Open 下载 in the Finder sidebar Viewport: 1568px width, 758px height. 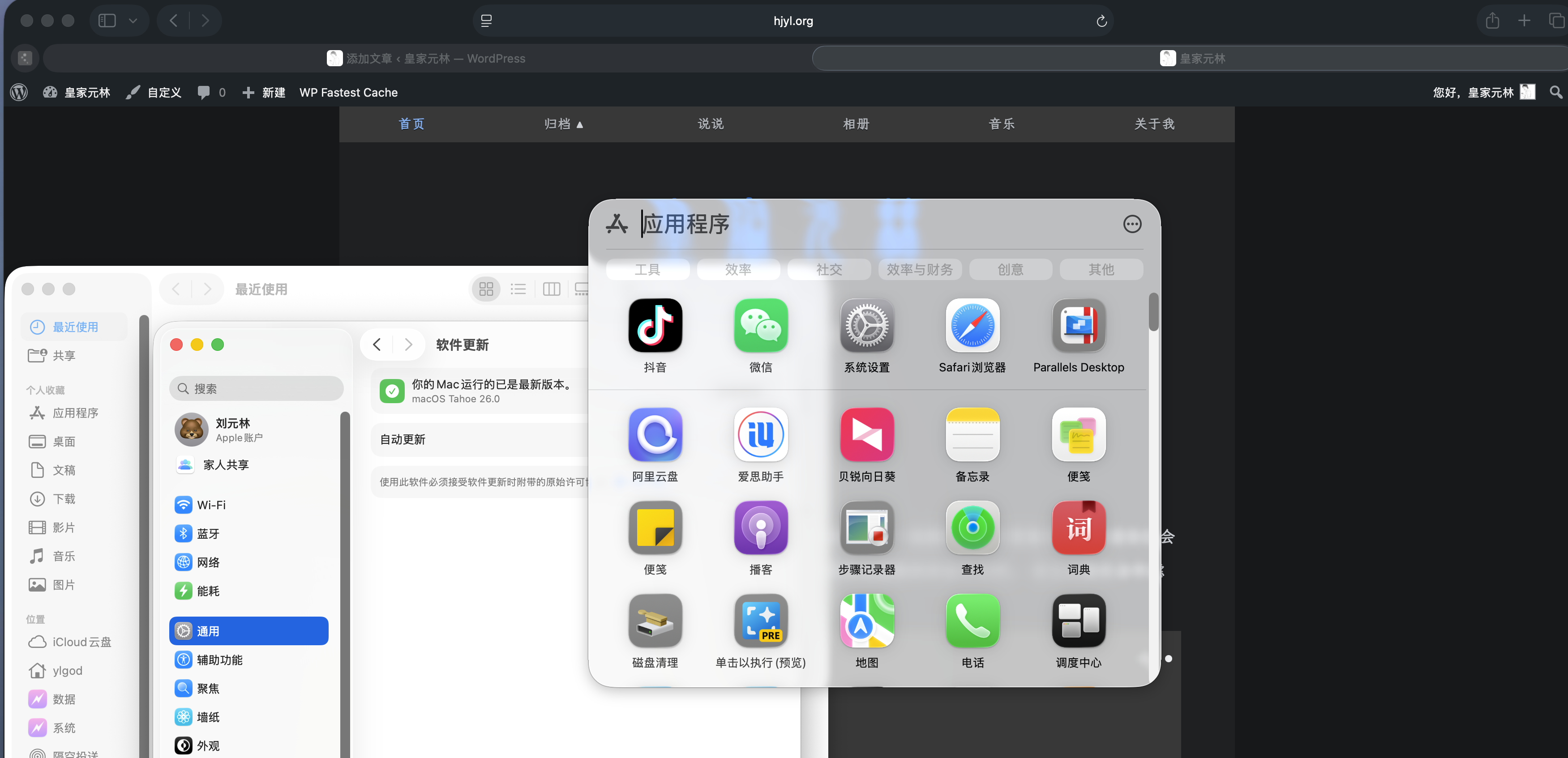[74, 499]
